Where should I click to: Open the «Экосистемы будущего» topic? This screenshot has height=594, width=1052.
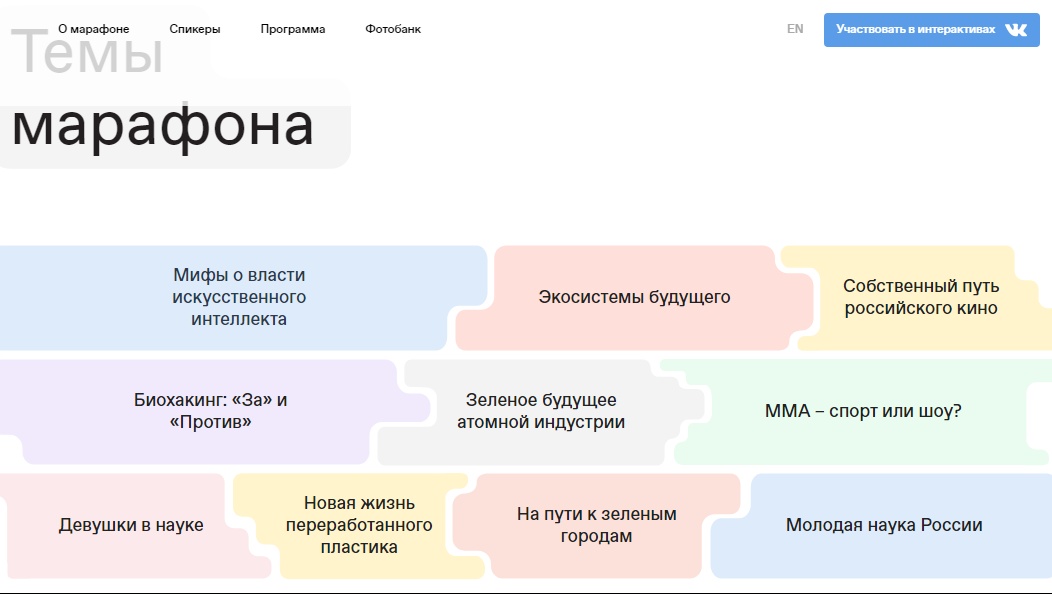634,297
